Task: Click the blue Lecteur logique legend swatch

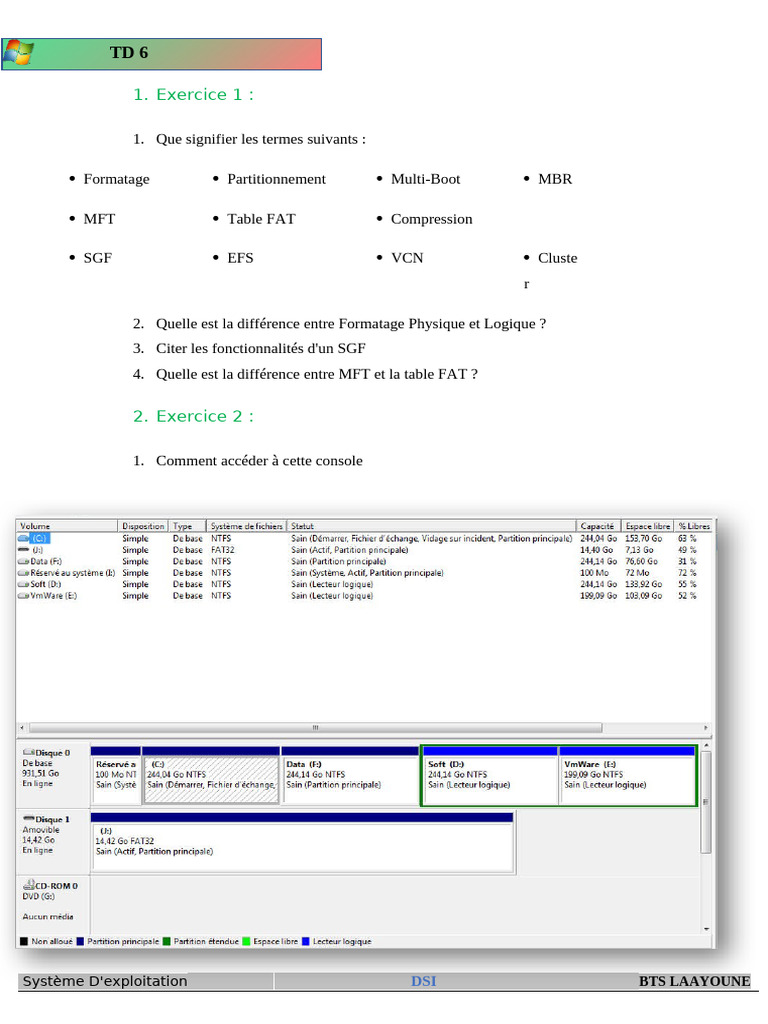Action: 306,942
